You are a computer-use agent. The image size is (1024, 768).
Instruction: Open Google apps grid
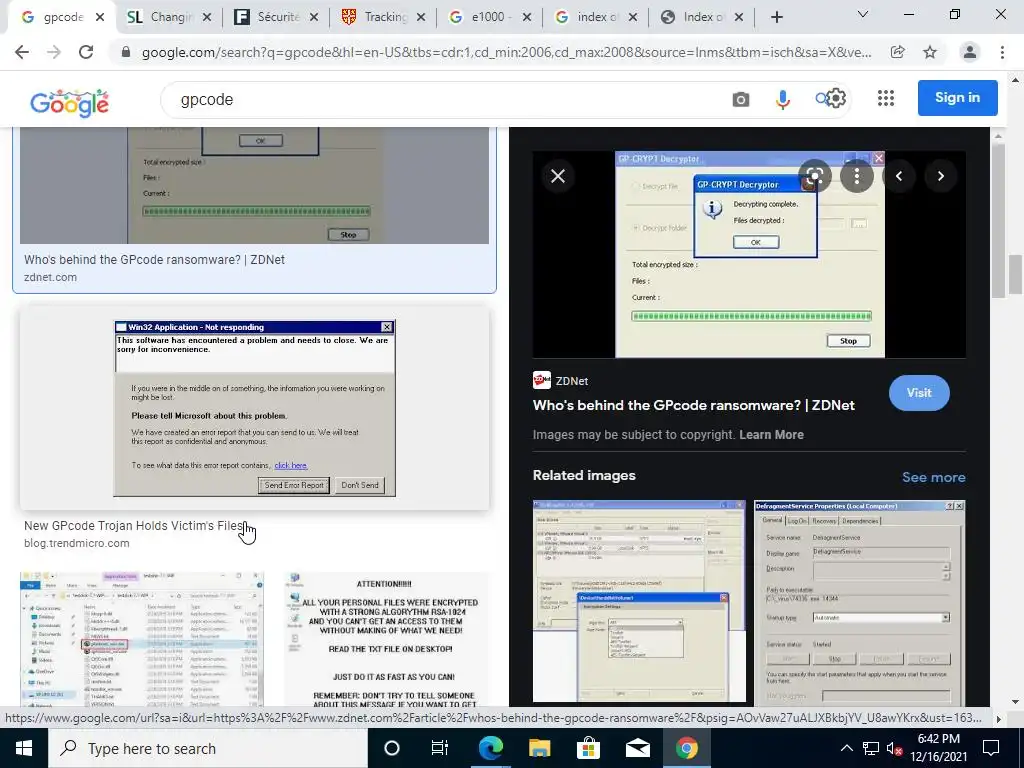coord(886,98)
